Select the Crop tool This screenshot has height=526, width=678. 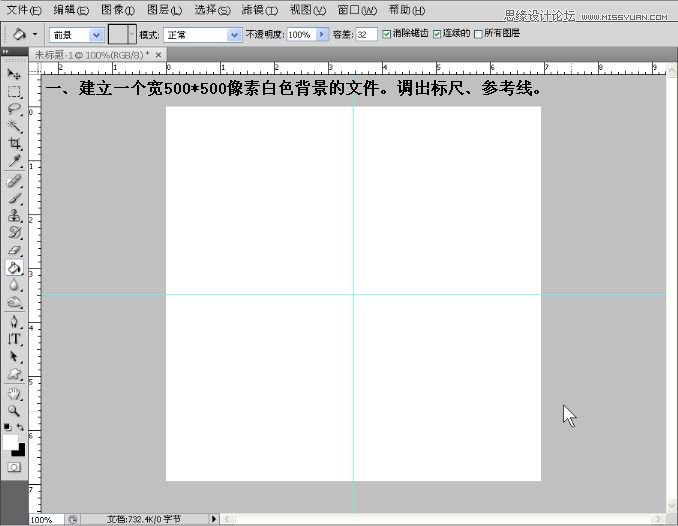point(14,144)
